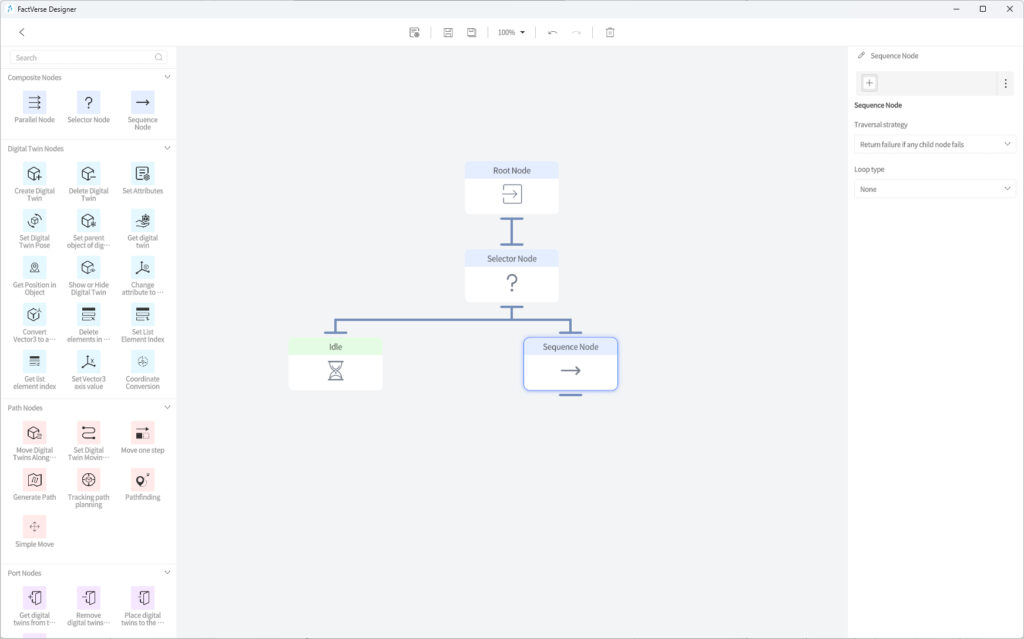This screenshot has width=1024, height=639.
Task: Click the save-as toolbar icon with gear
Action: click(414, 33)
